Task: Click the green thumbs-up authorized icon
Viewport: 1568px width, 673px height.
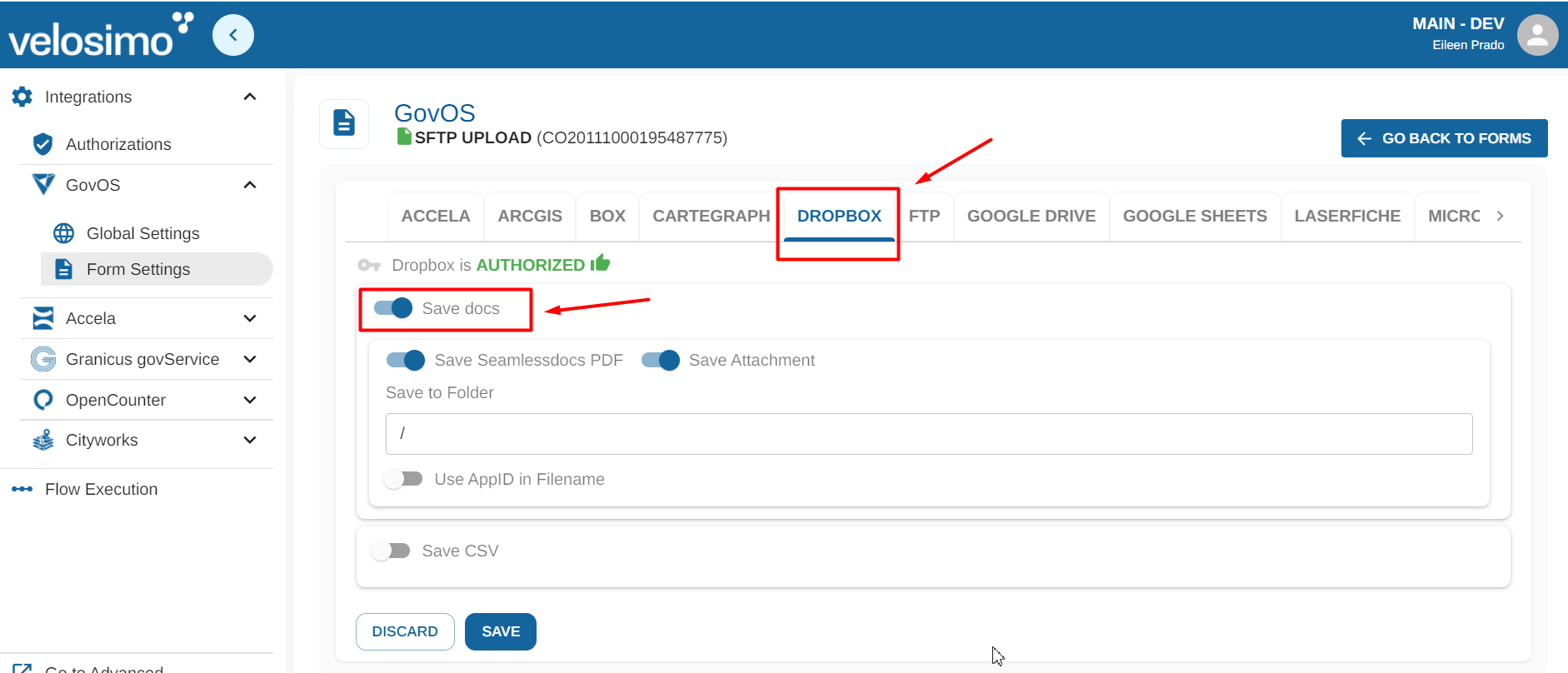Action: pyautogui.click(x=600, y=263)
